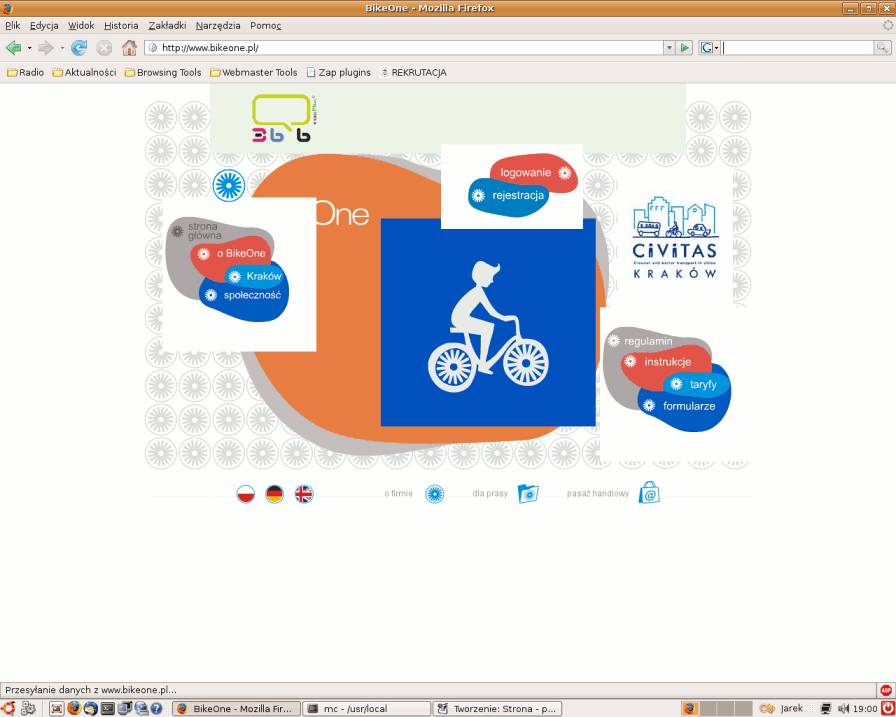The height and width of the screenshot is (717, 896).
Task: Open the instrukcje page
Action: [659, 362]
